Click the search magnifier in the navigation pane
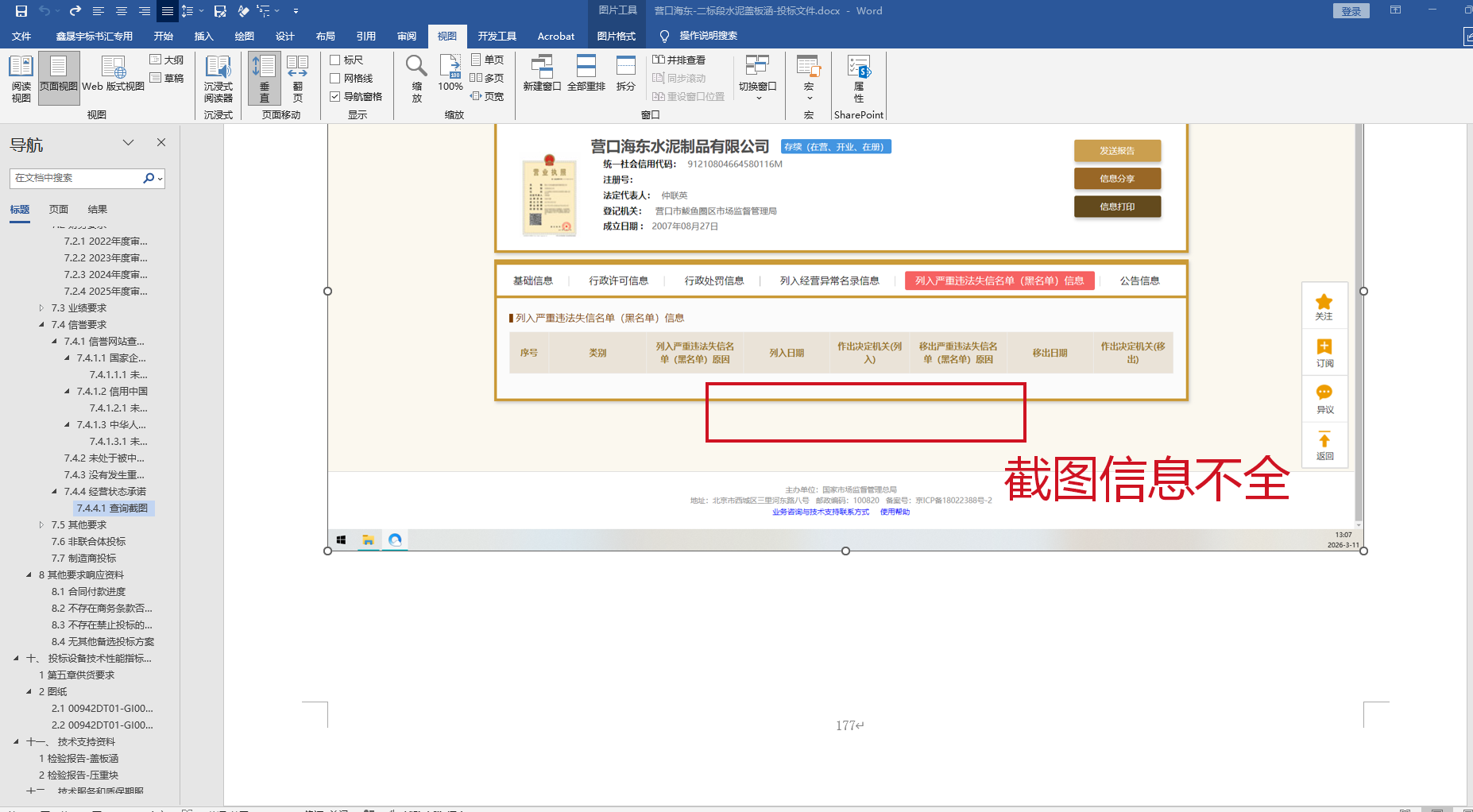Screen dimensions: 1473x812 pyautogui.click(x=149, y=178)
